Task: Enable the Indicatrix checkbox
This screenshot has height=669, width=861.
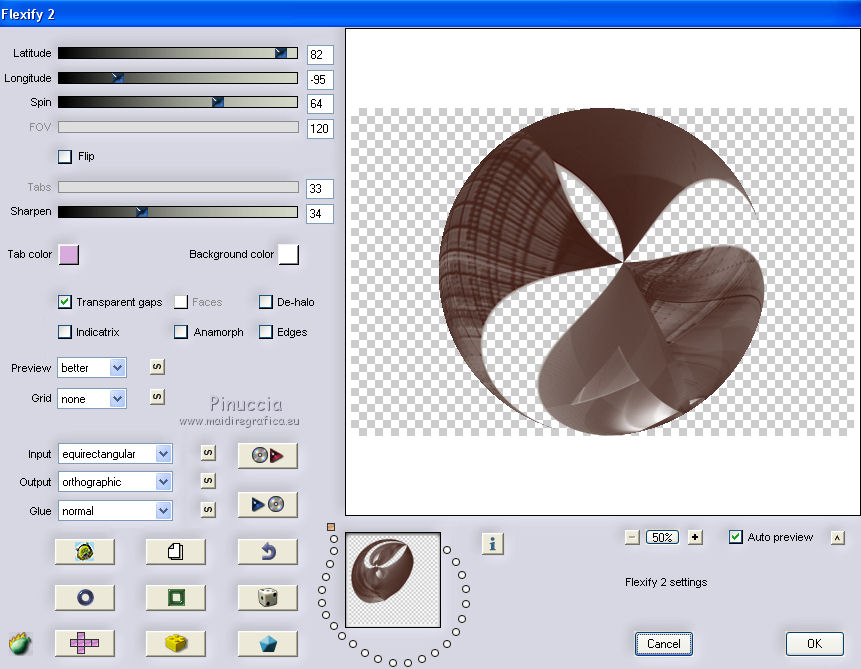Action: pos(65,332)
